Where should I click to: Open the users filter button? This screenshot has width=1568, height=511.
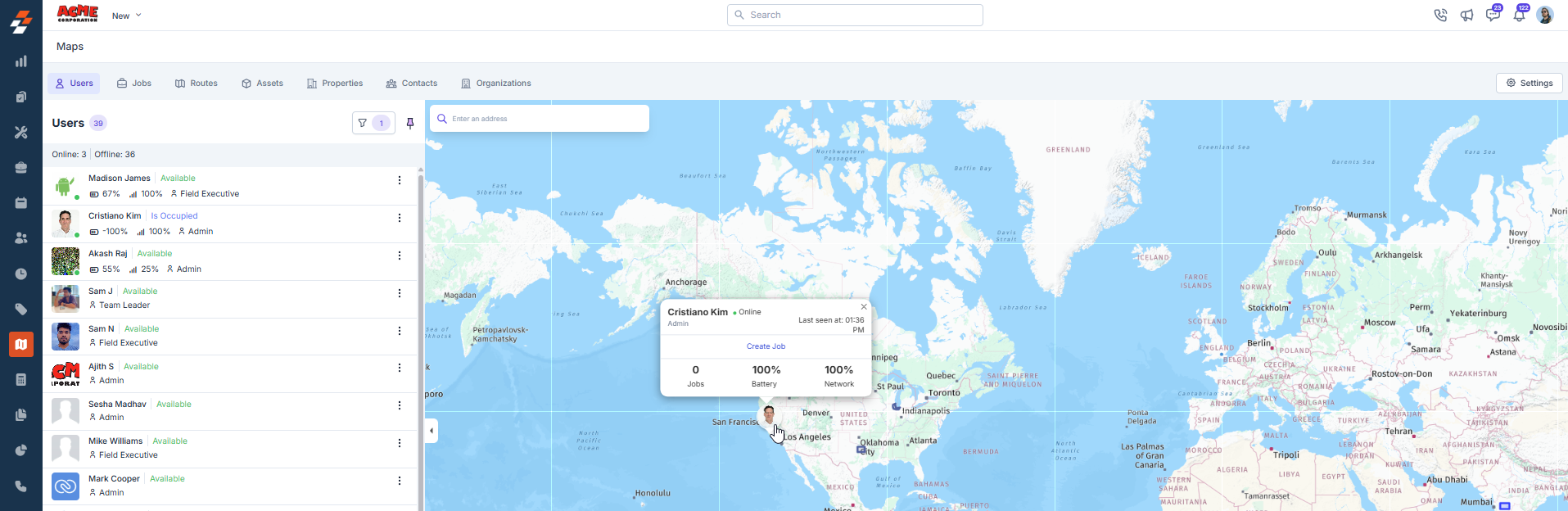373,123
